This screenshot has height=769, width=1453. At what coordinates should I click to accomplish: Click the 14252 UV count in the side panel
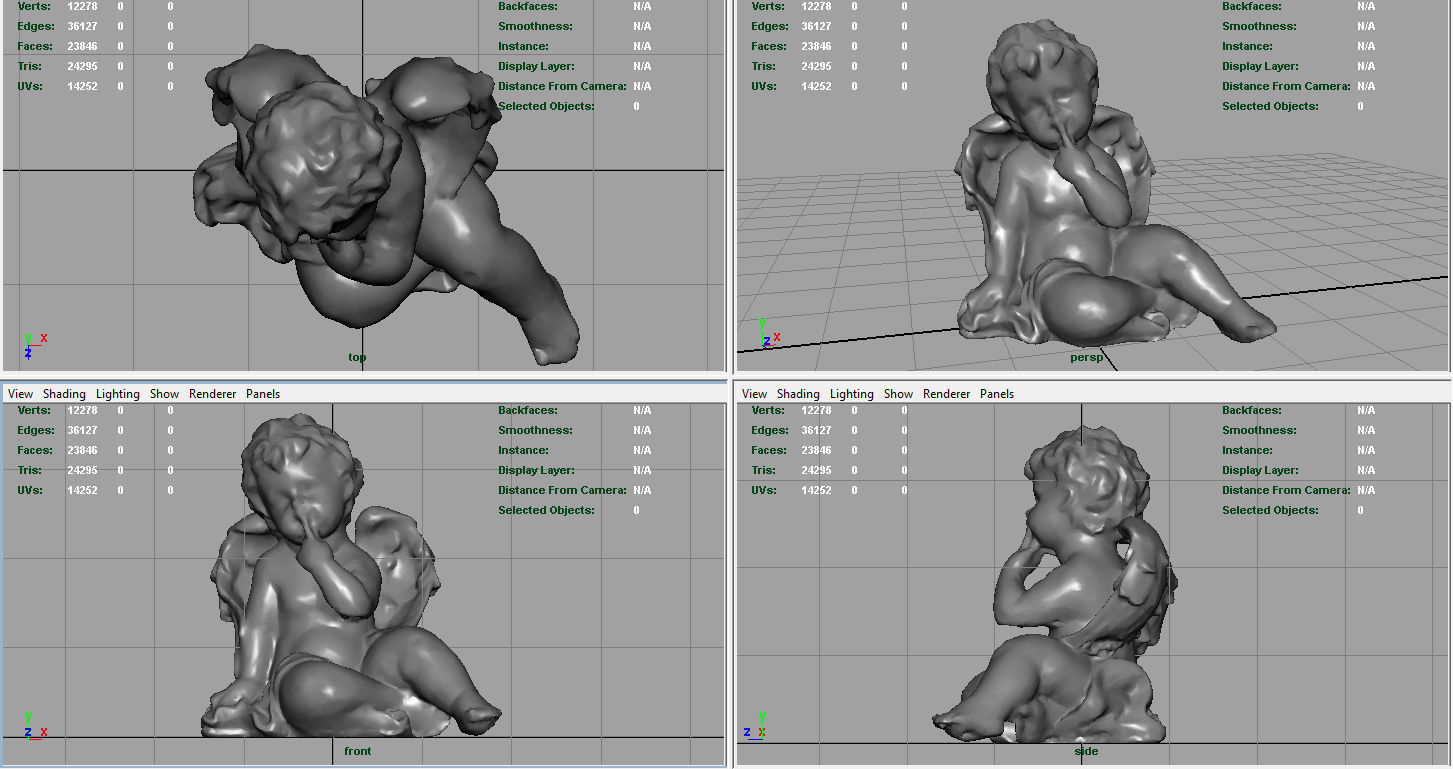[816, 490]
